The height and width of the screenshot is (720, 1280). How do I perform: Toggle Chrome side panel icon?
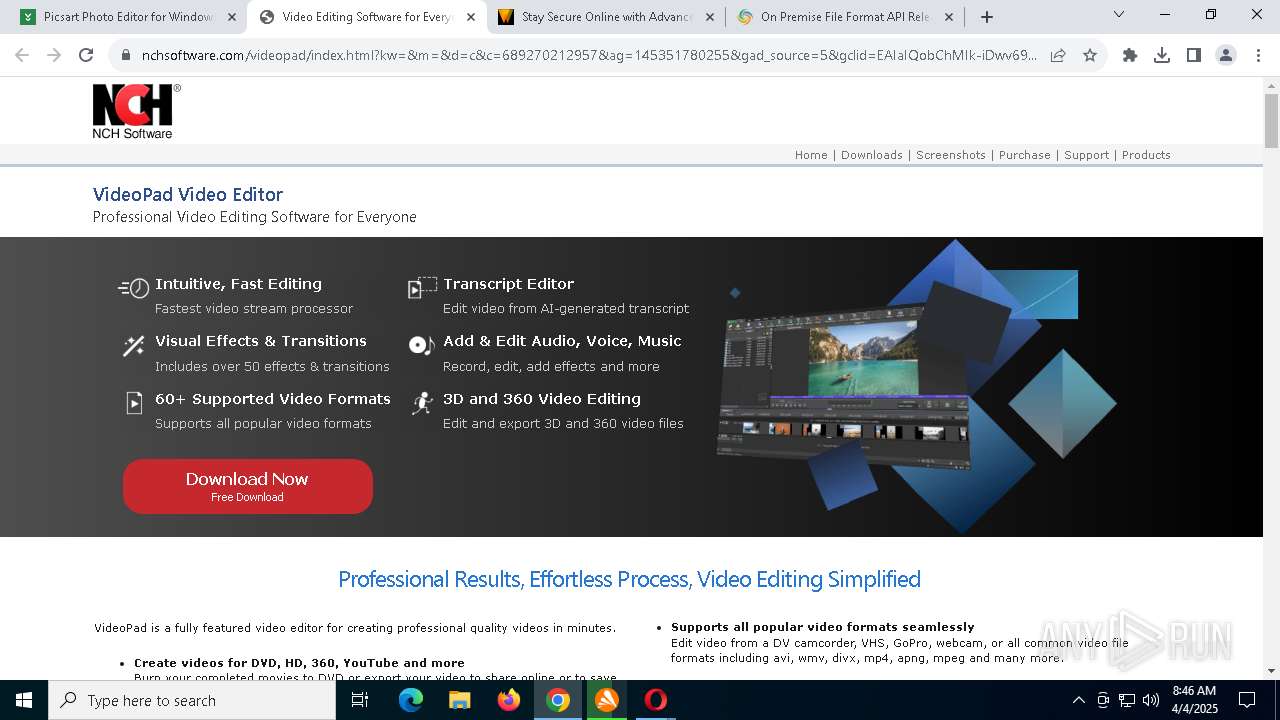pos(1194,55)
